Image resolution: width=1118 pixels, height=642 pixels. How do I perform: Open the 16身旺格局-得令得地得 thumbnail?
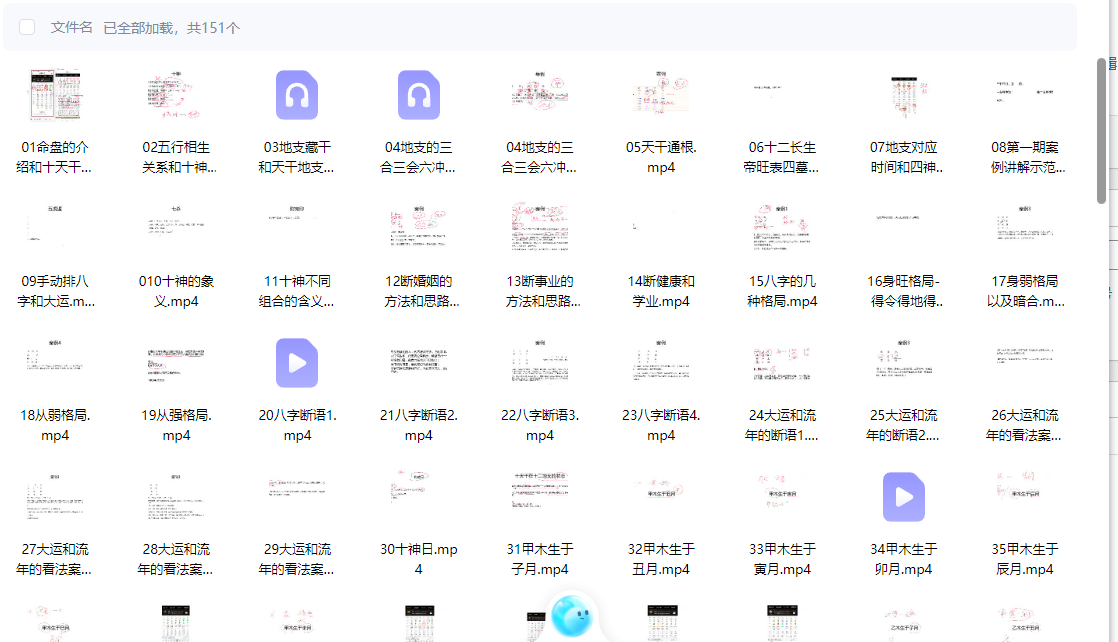903,229
